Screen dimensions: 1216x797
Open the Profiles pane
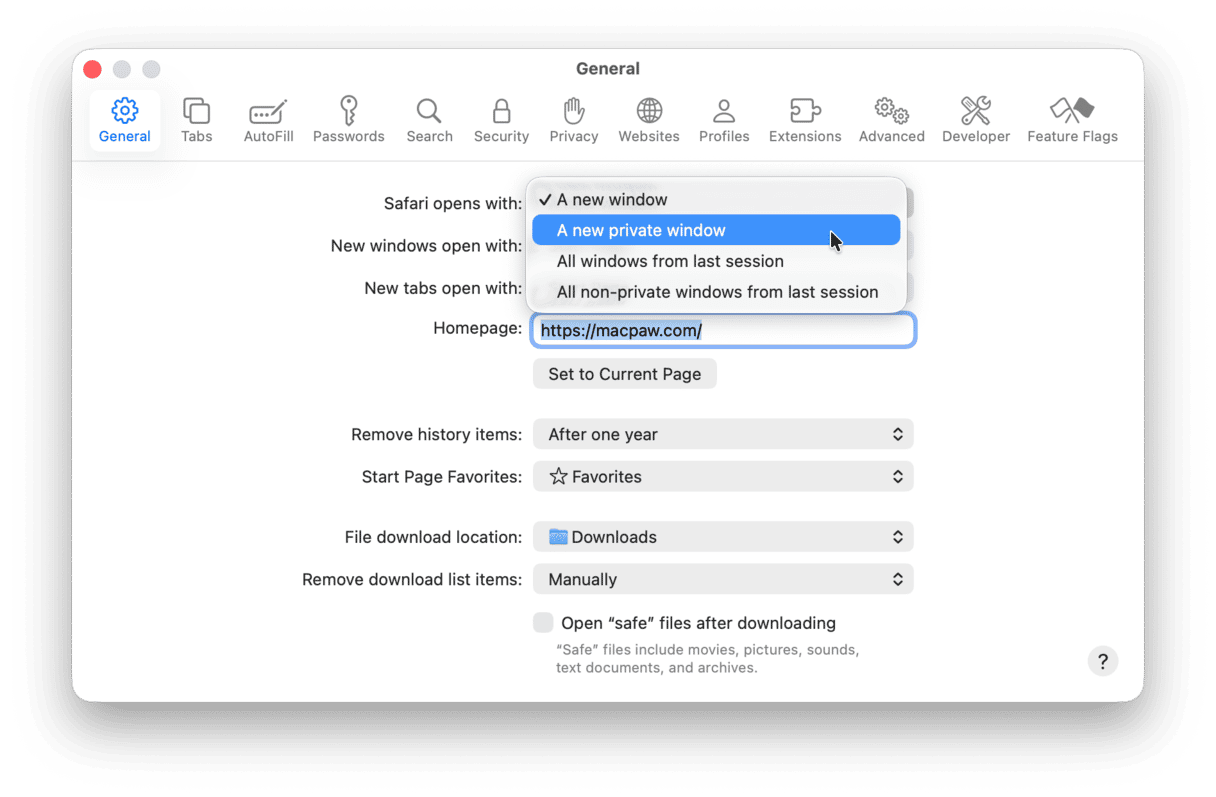[724, 120]
